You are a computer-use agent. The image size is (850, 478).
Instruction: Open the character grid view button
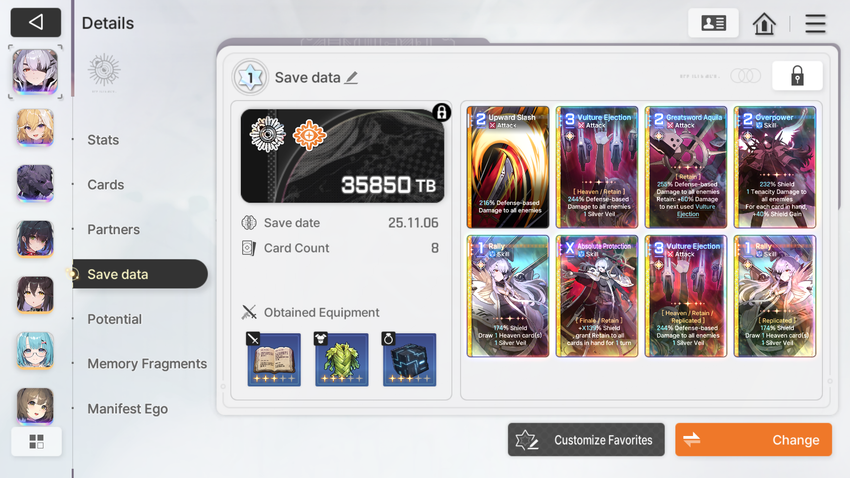point(36,441)
